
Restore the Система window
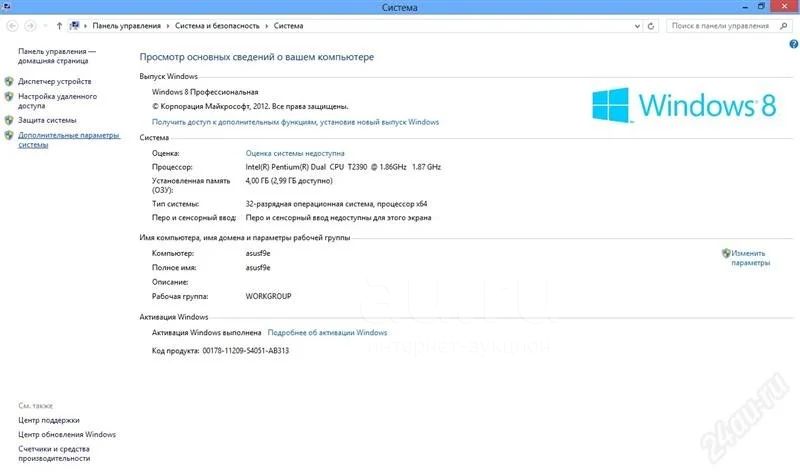pyautogui.click(x=761, y=7)
